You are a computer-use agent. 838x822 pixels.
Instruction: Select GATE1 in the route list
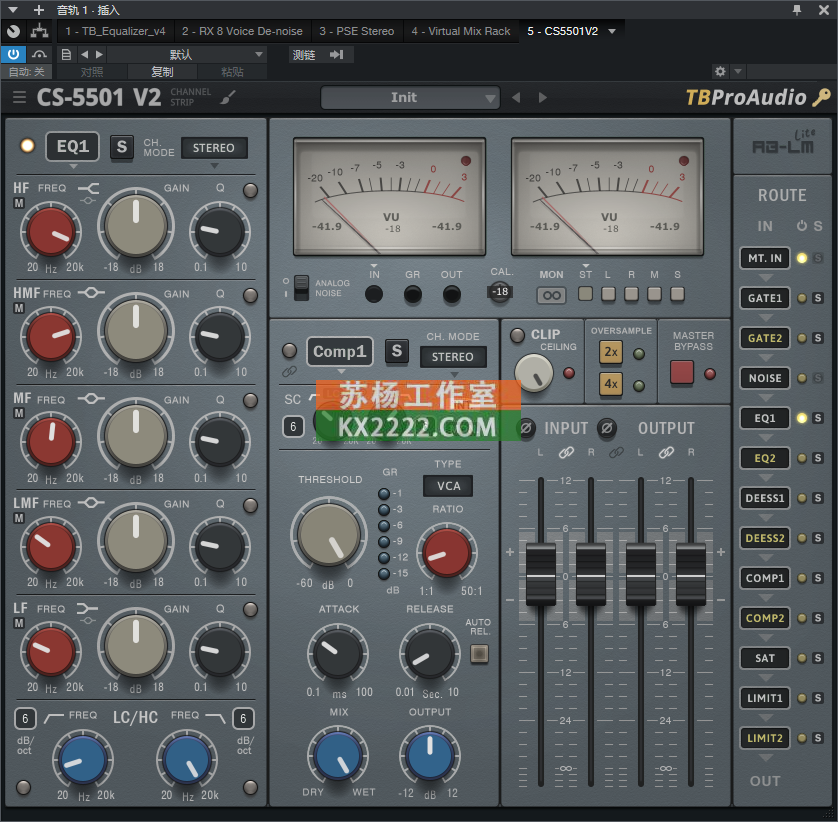[x=765, y=298]
